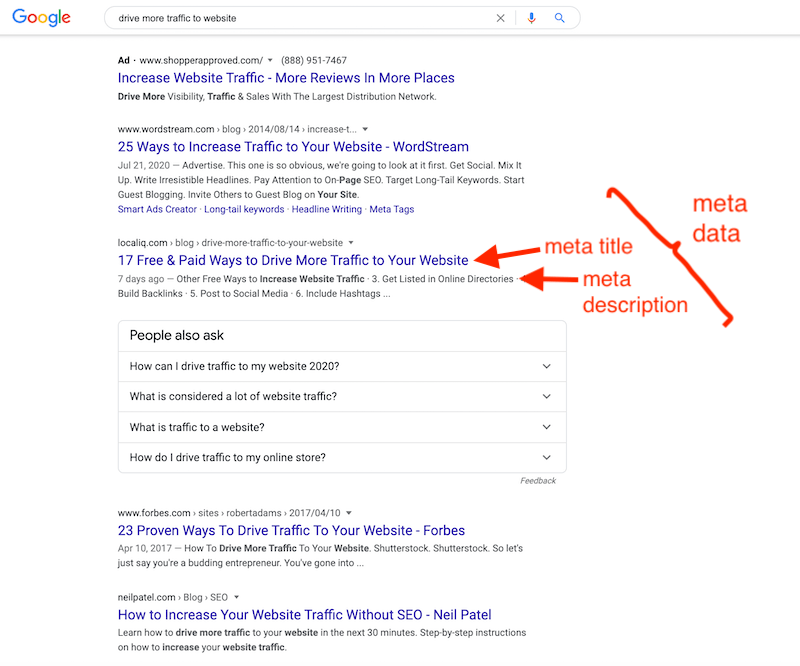Click the Feedback link below People also ask
This screenshot has width=800, height=666.
point(538,481)
